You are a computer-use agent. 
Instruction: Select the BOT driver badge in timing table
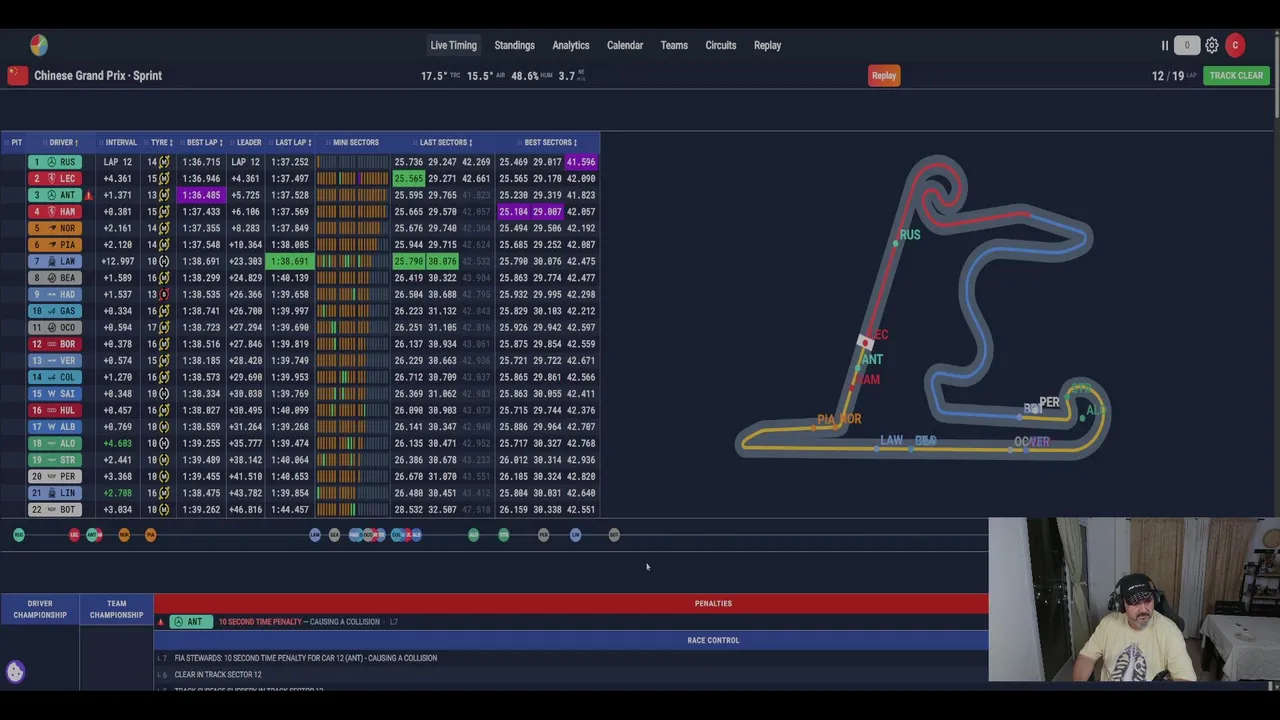54,509
